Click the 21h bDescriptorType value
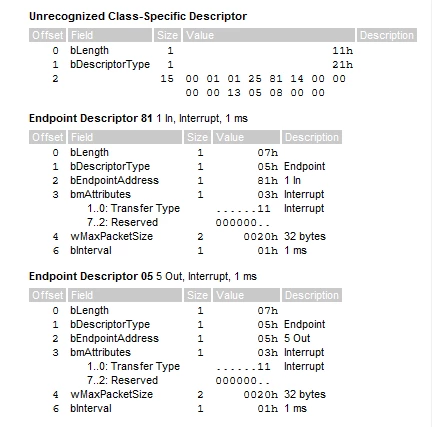 click(343, 64)
